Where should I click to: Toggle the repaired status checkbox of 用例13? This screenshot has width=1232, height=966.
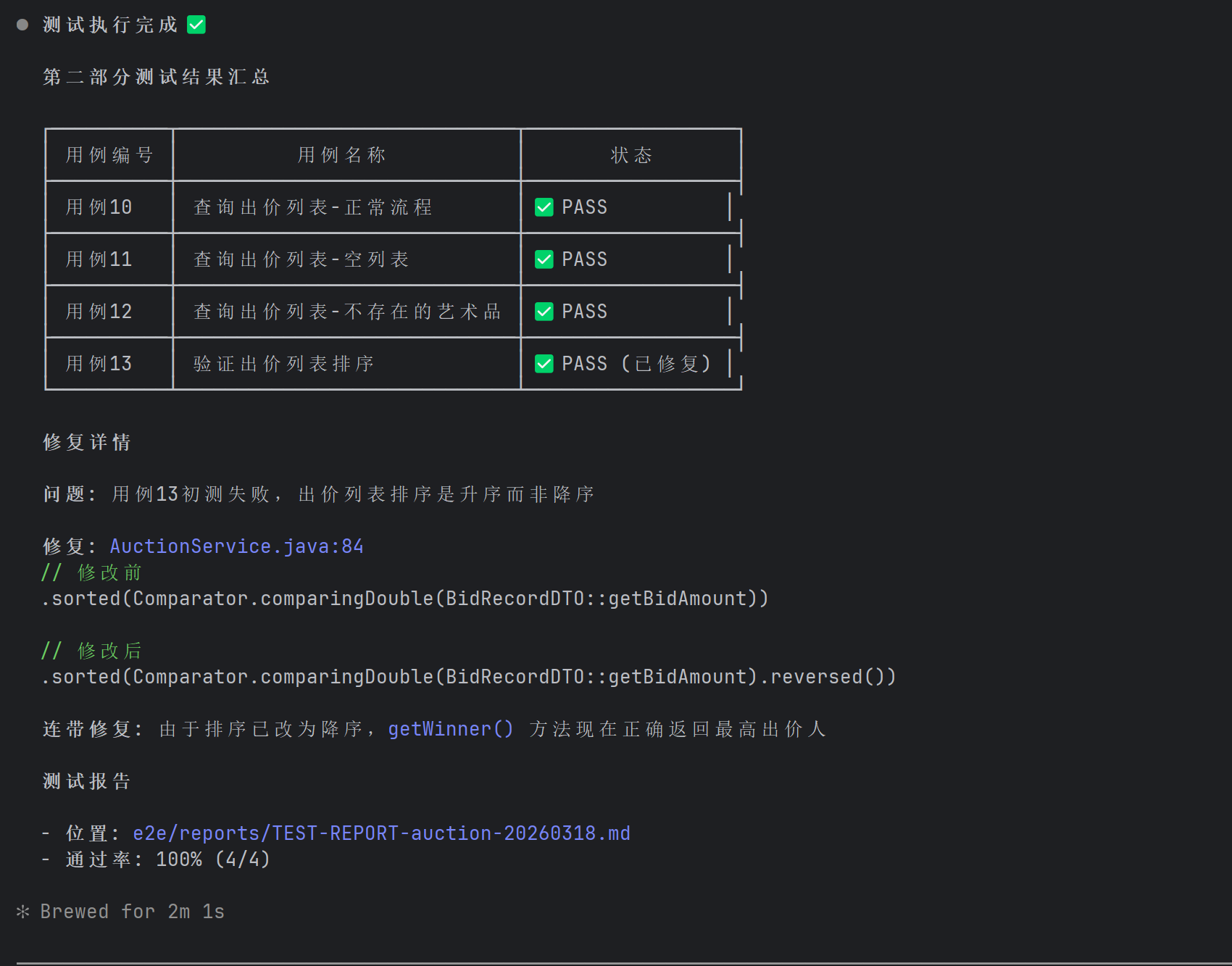tap(544, 363)
